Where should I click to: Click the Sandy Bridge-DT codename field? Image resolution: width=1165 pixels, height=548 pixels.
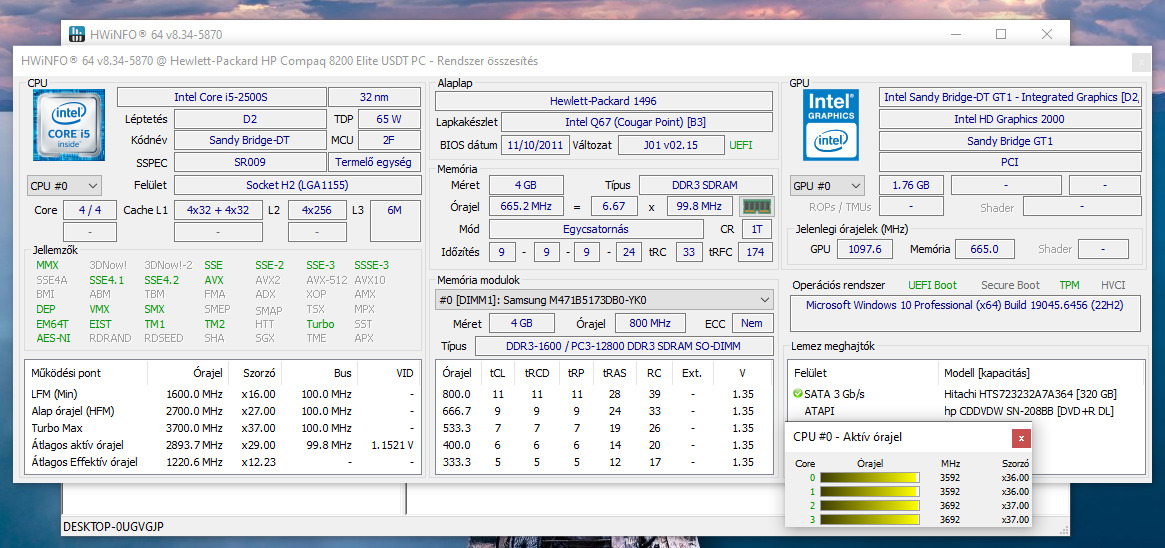[x=250, y=140]
